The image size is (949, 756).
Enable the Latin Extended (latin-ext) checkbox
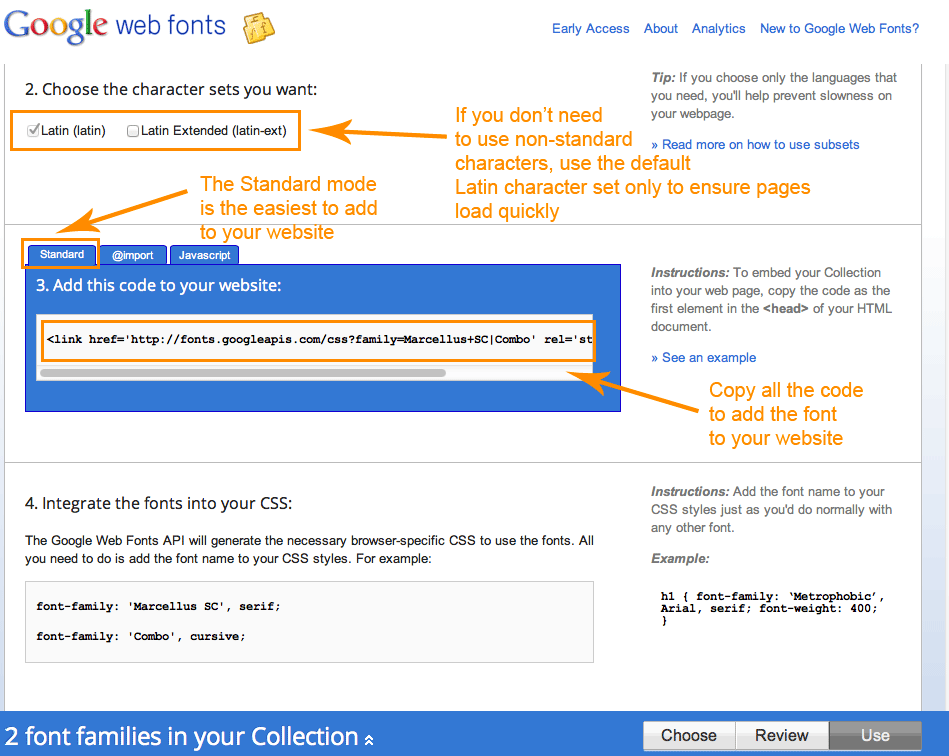[133, 131]
